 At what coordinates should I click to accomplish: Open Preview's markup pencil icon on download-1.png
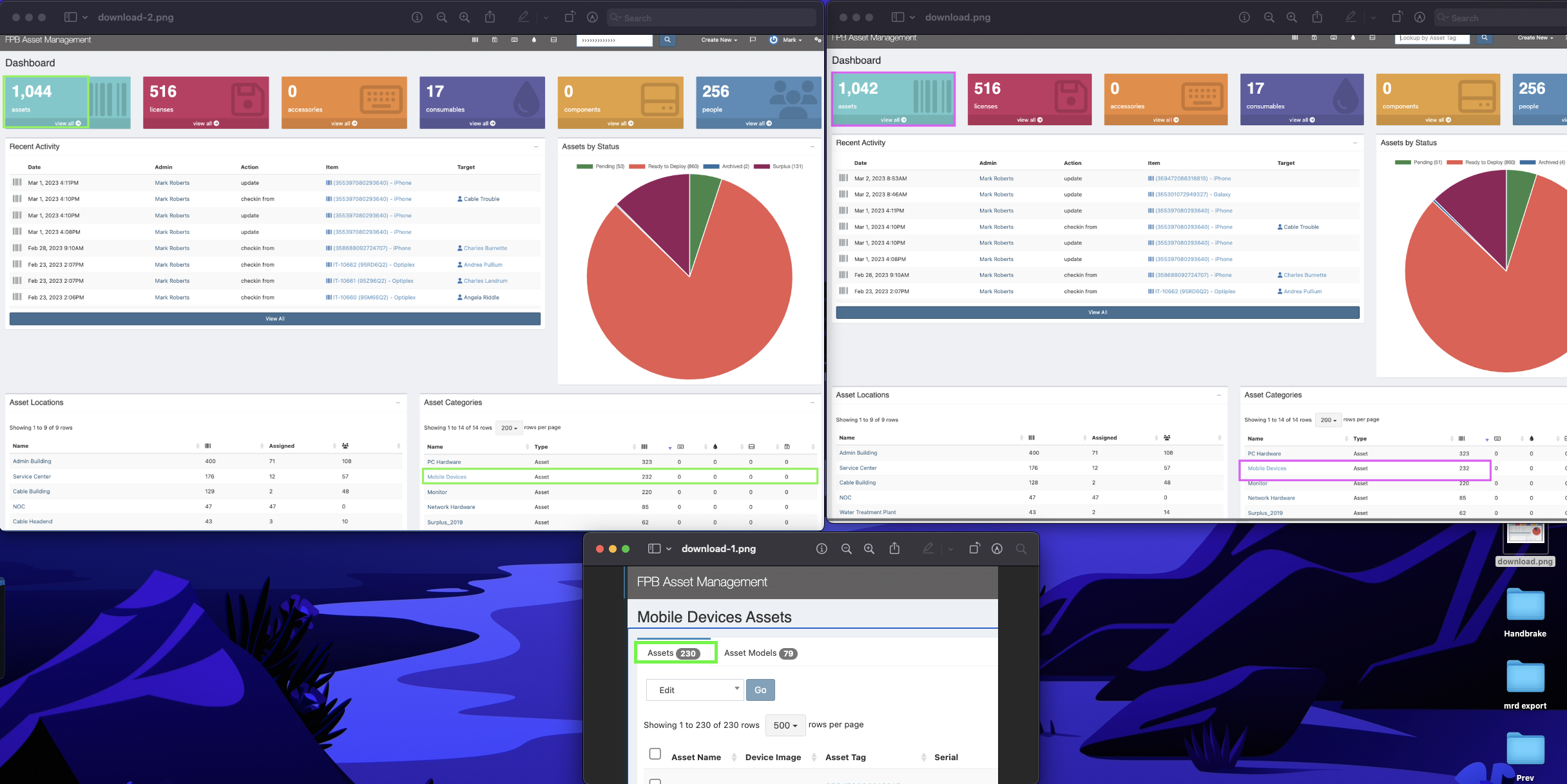928,548
